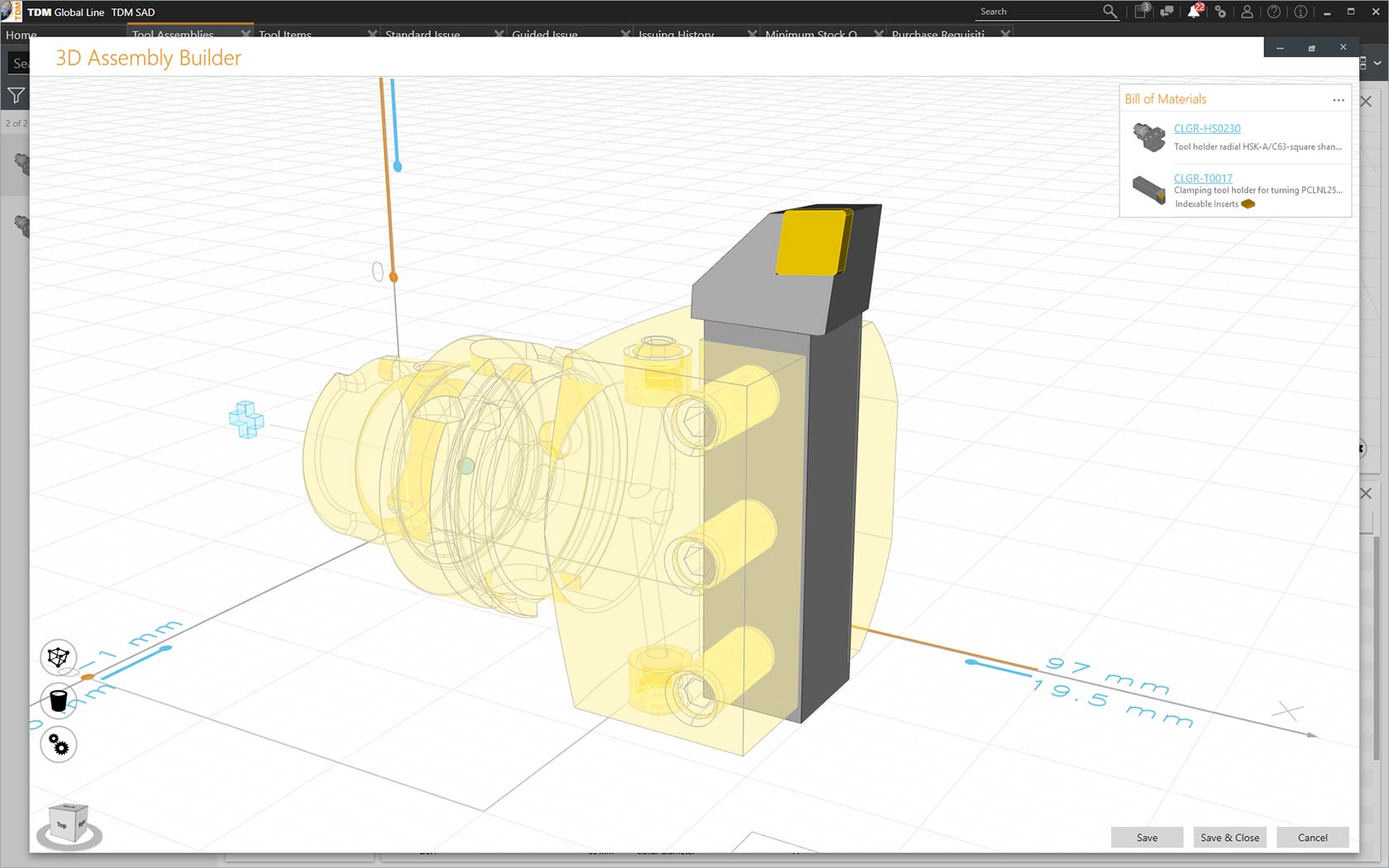The width and height of the screenshot is (1389, 868).
Task: Click the Save button
Action: (1147, 837)
